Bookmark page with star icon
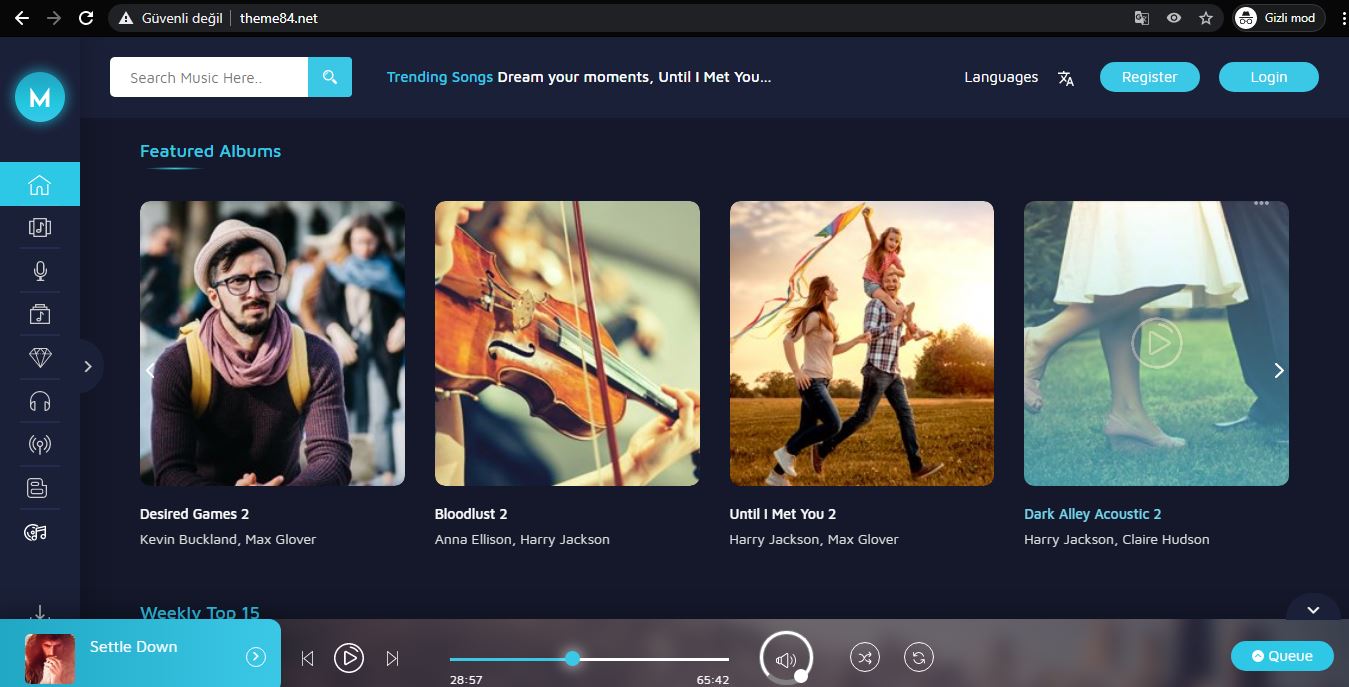 [x=1206, y=18]
